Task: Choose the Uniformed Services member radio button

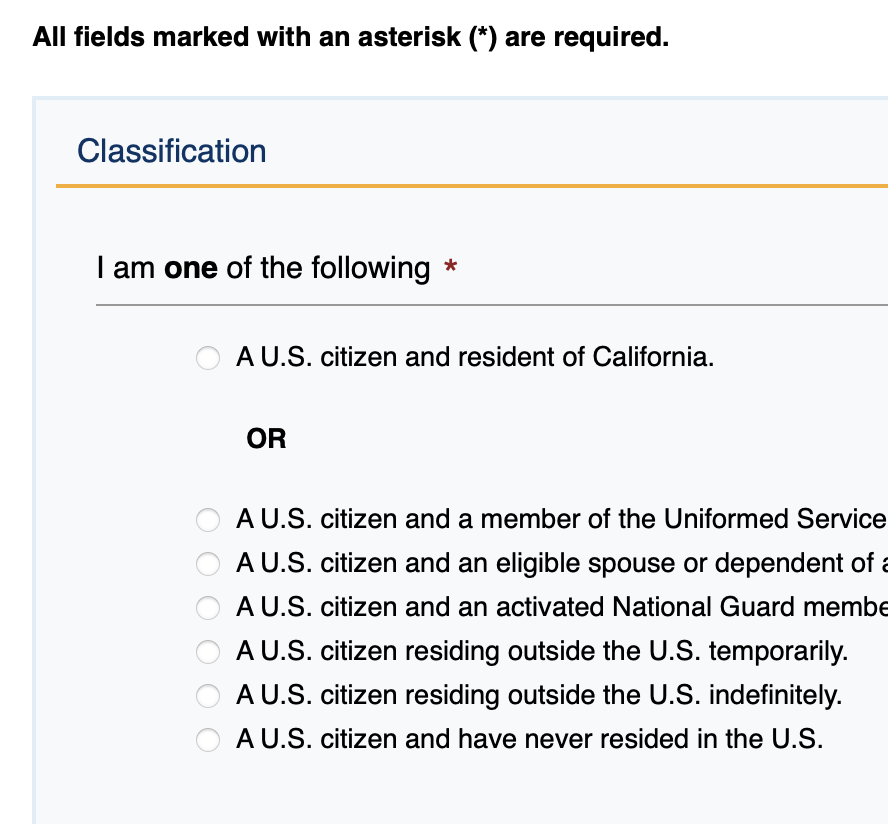Action: pyautogui.click(x=208, y=520)
